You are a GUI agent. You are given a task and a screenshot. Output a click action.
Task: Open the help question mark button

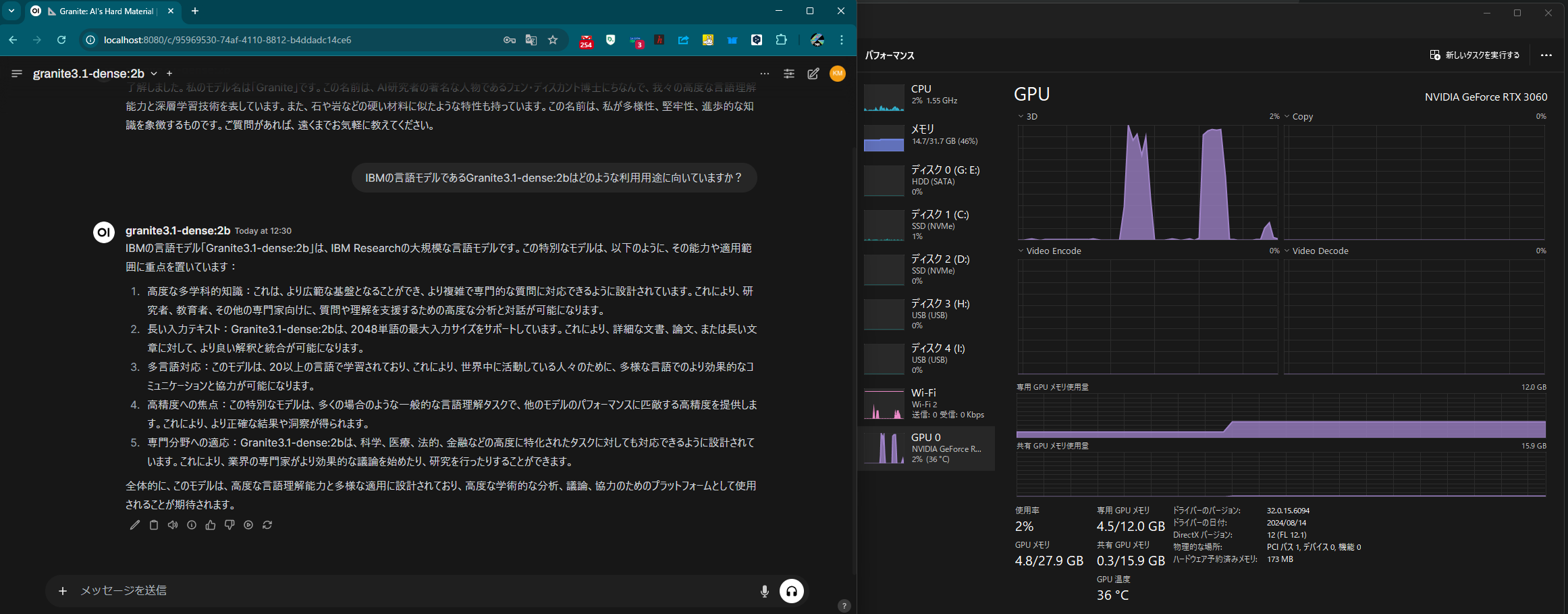(843, 606)
